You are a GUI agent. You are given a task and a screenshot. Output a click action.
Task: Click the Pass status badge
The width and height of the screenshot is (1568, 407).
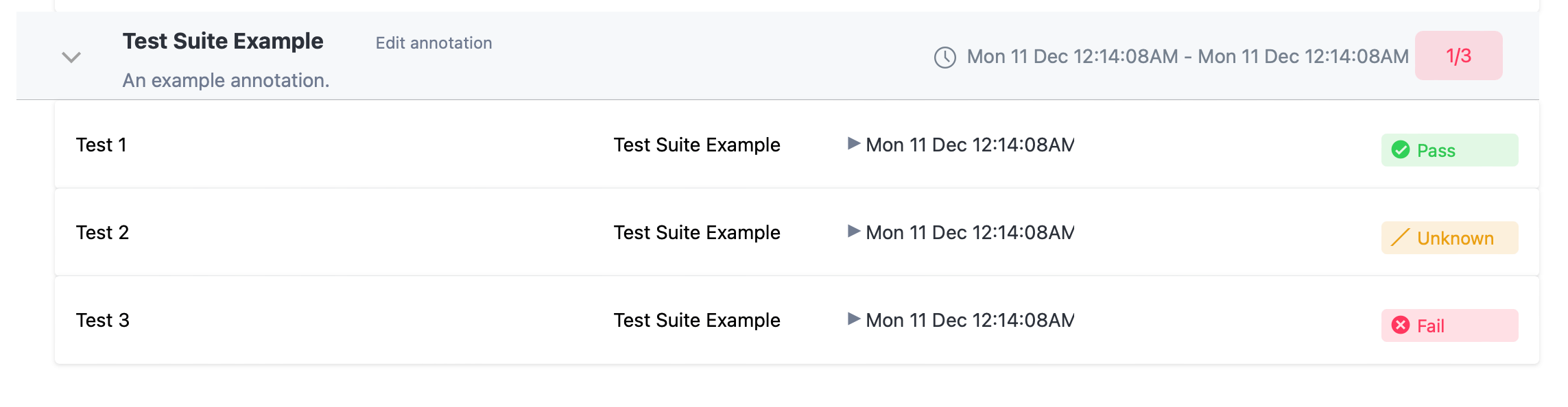[x=1449, y=150]
